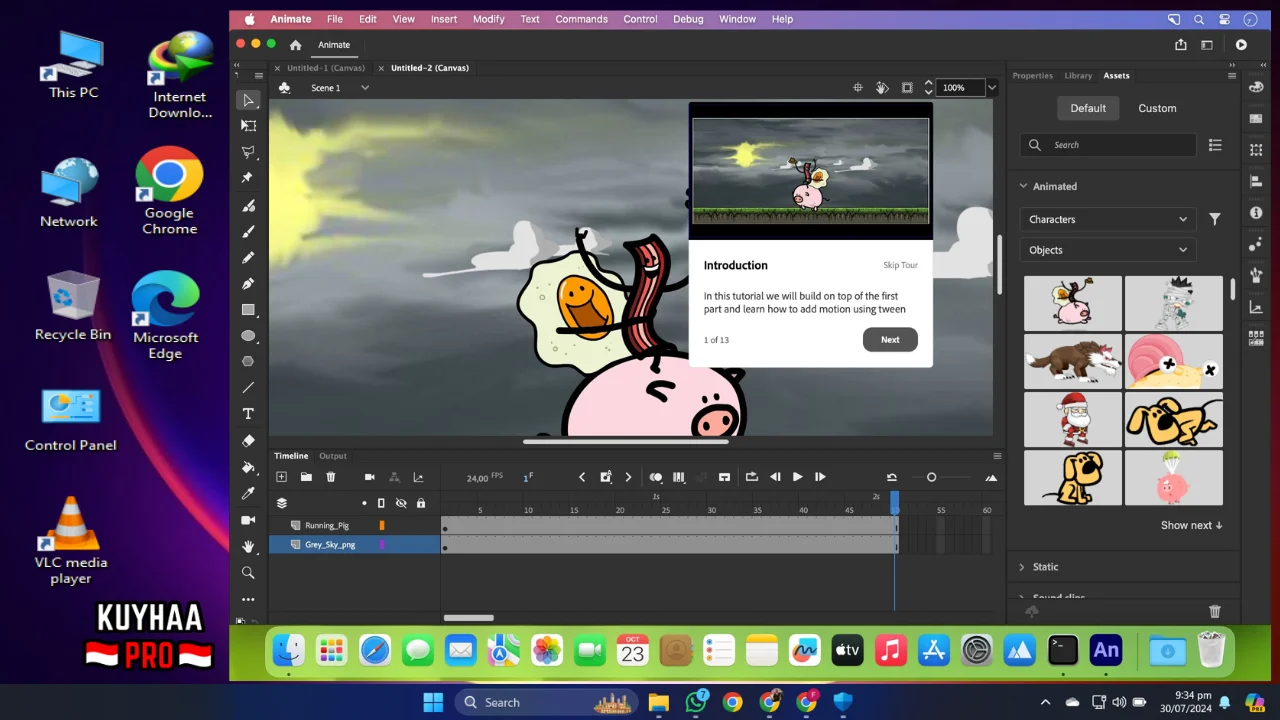
Task: Select the Lasso tool
Action: (248, 152)
